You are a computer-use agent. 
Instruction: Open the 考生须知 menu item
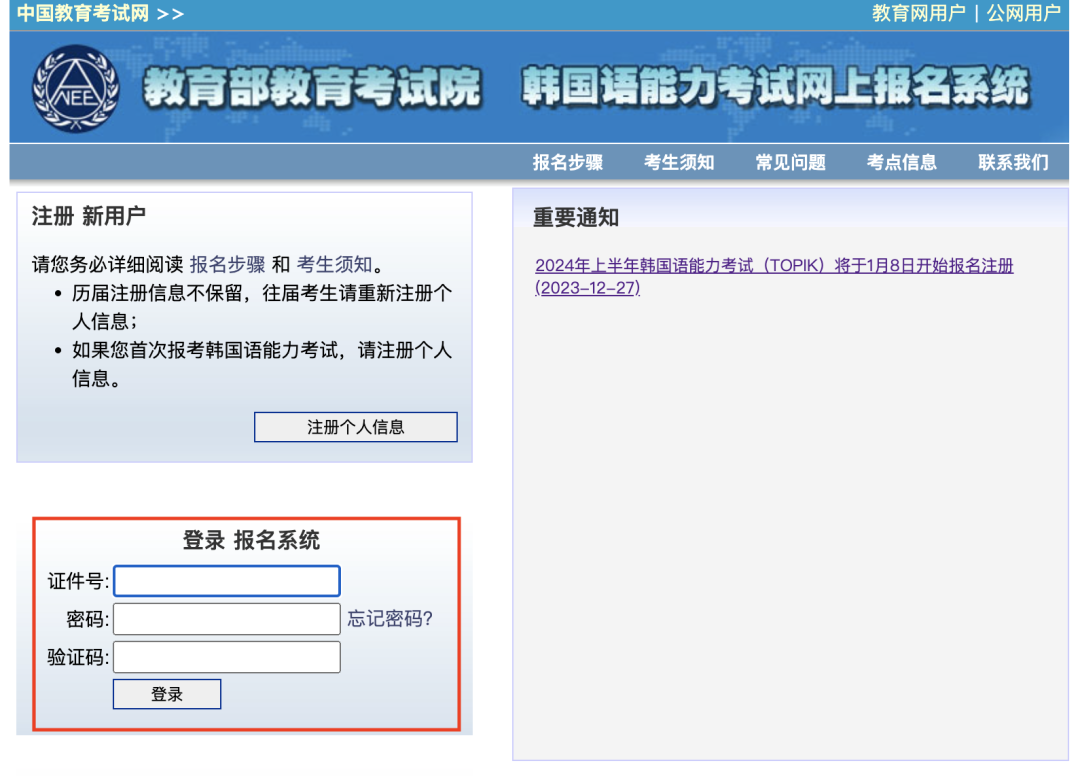click(x=679, y=162)
